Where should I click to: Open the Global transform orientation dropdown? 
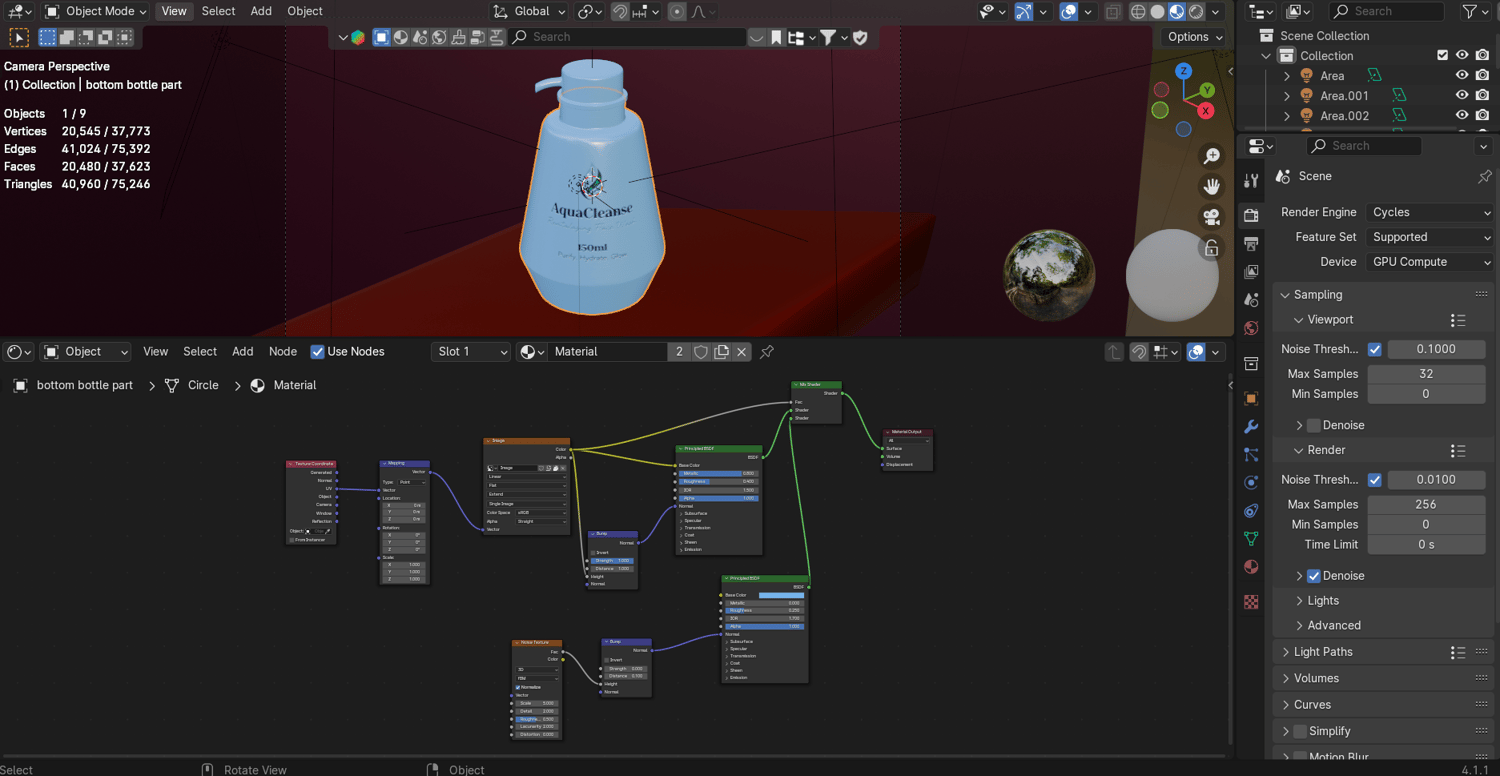pyautogui.click(x=529, y=12)
